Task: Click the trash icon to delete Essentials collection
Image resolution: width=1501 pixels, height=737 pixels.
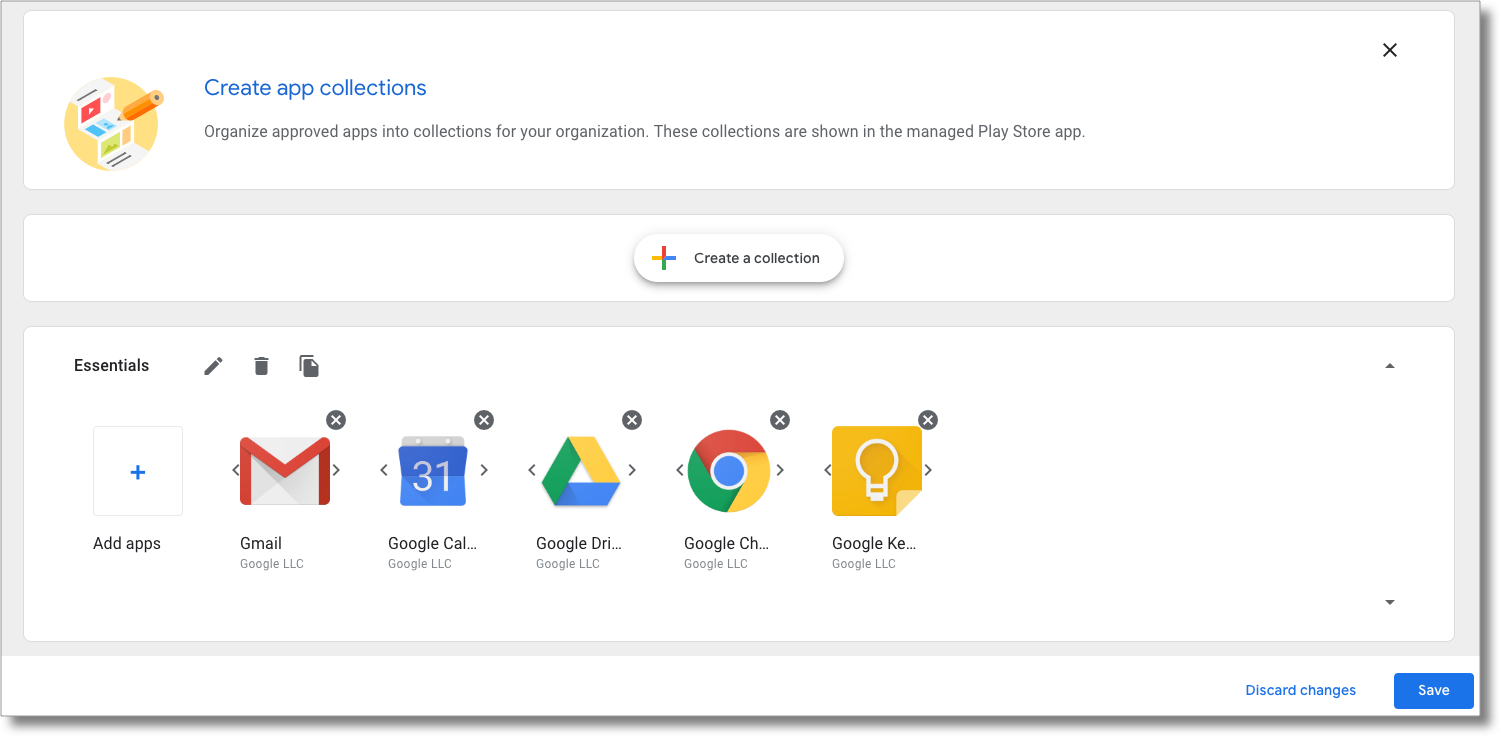Action: [260, 365]
